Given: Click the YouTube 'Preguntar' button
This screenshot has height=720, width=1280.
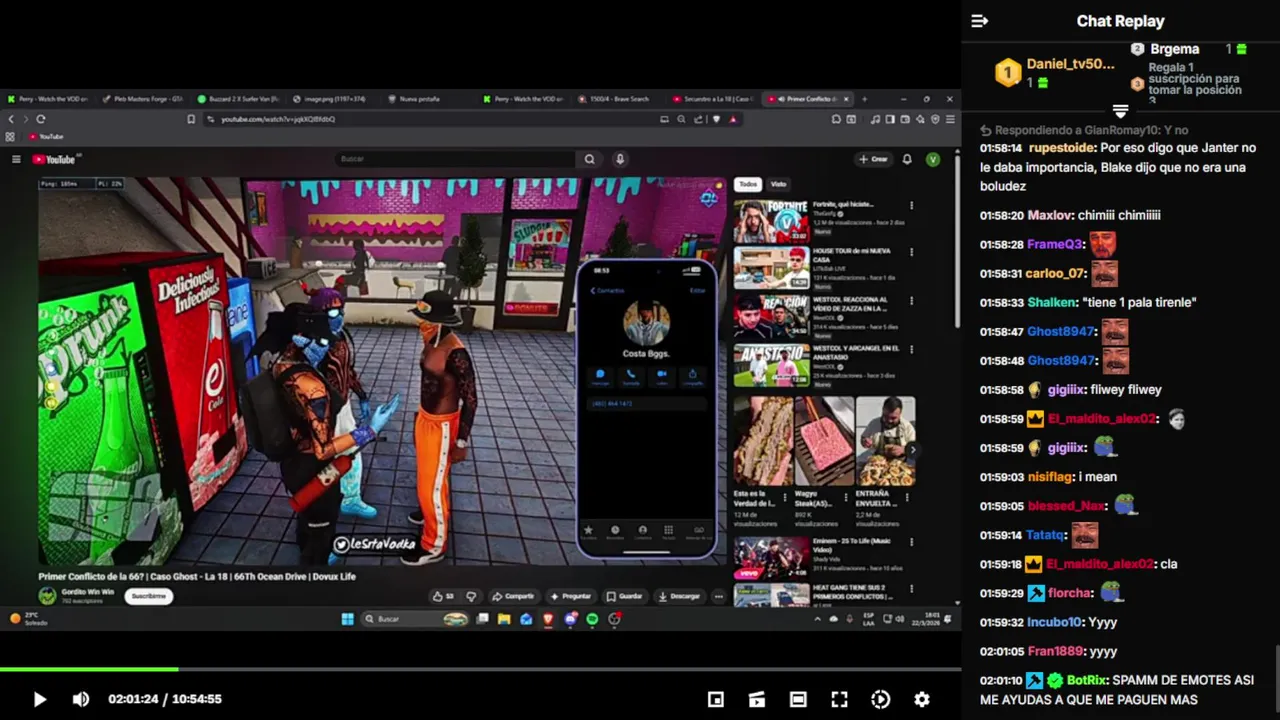Looking at the screenshot, I should (570, 596).
